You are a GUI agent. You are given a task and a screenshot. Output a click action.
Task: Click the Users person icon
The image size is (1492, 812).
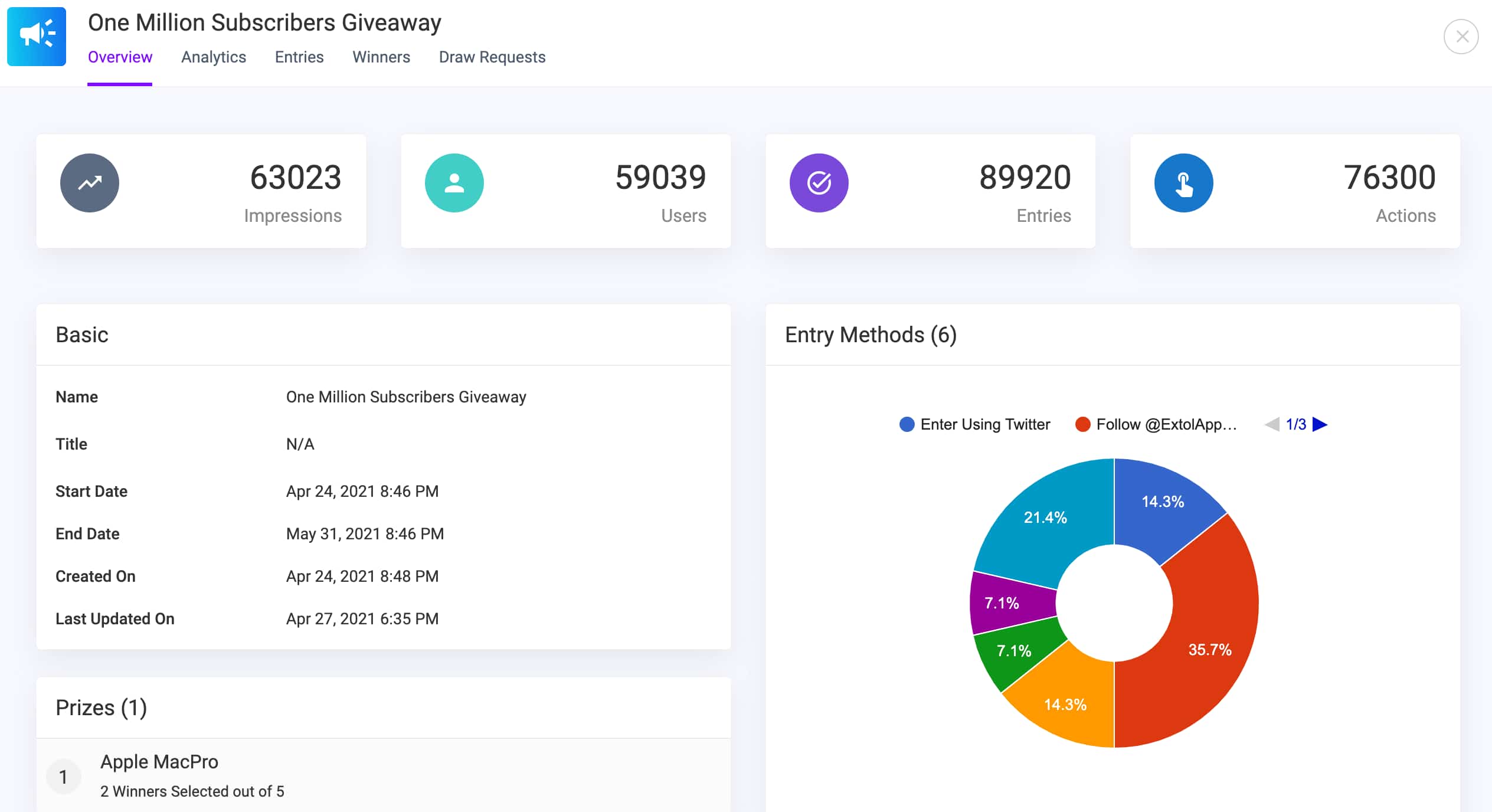pos(454,183)
